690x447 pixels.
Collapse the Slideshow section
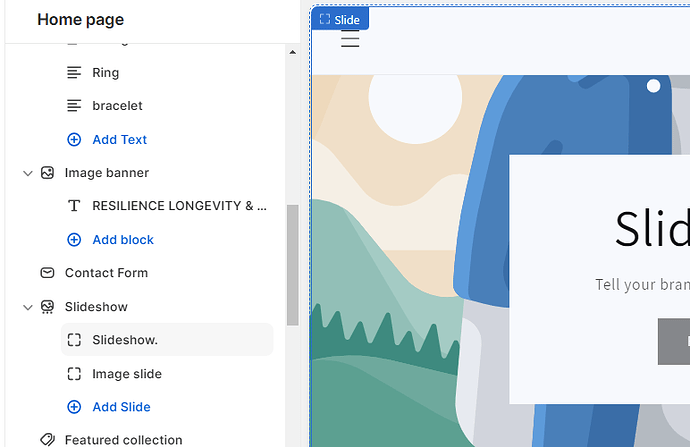pos(28,307)
